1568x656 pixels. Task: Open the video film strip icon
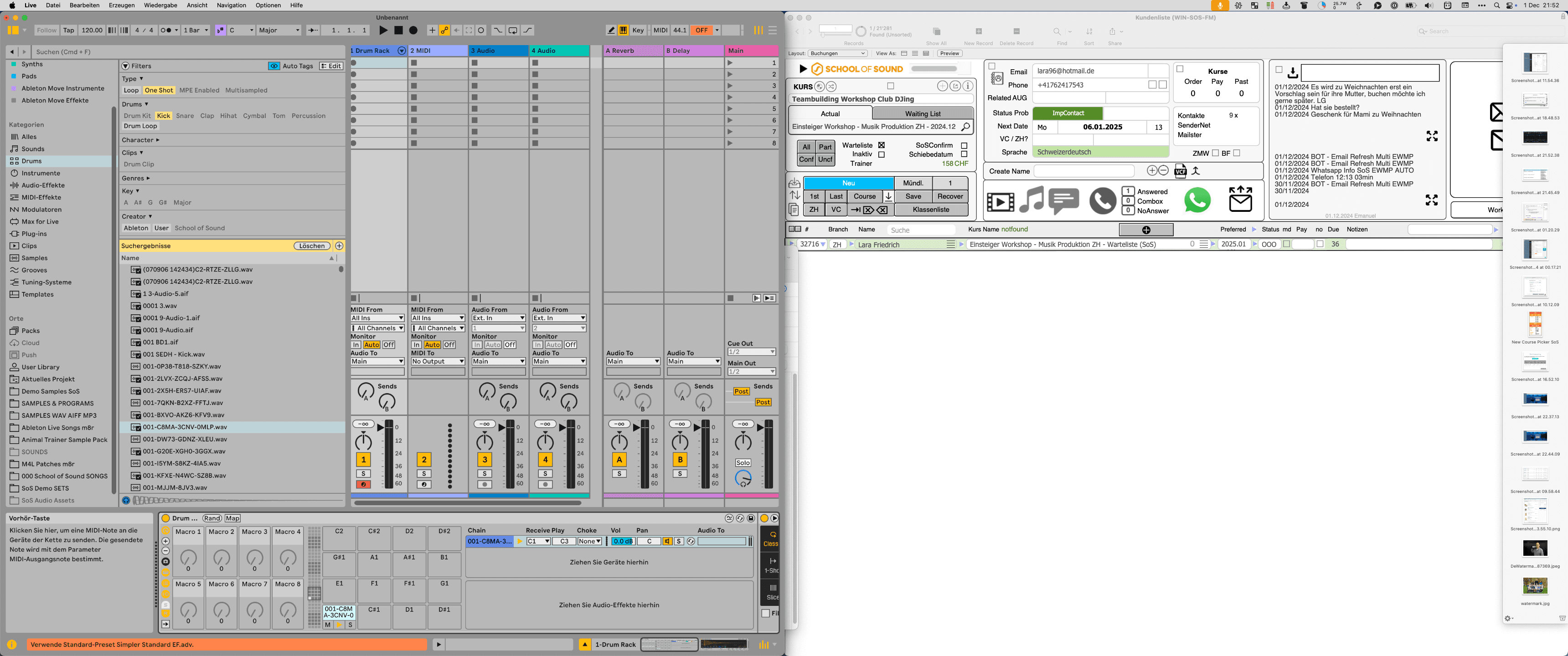1000,201
